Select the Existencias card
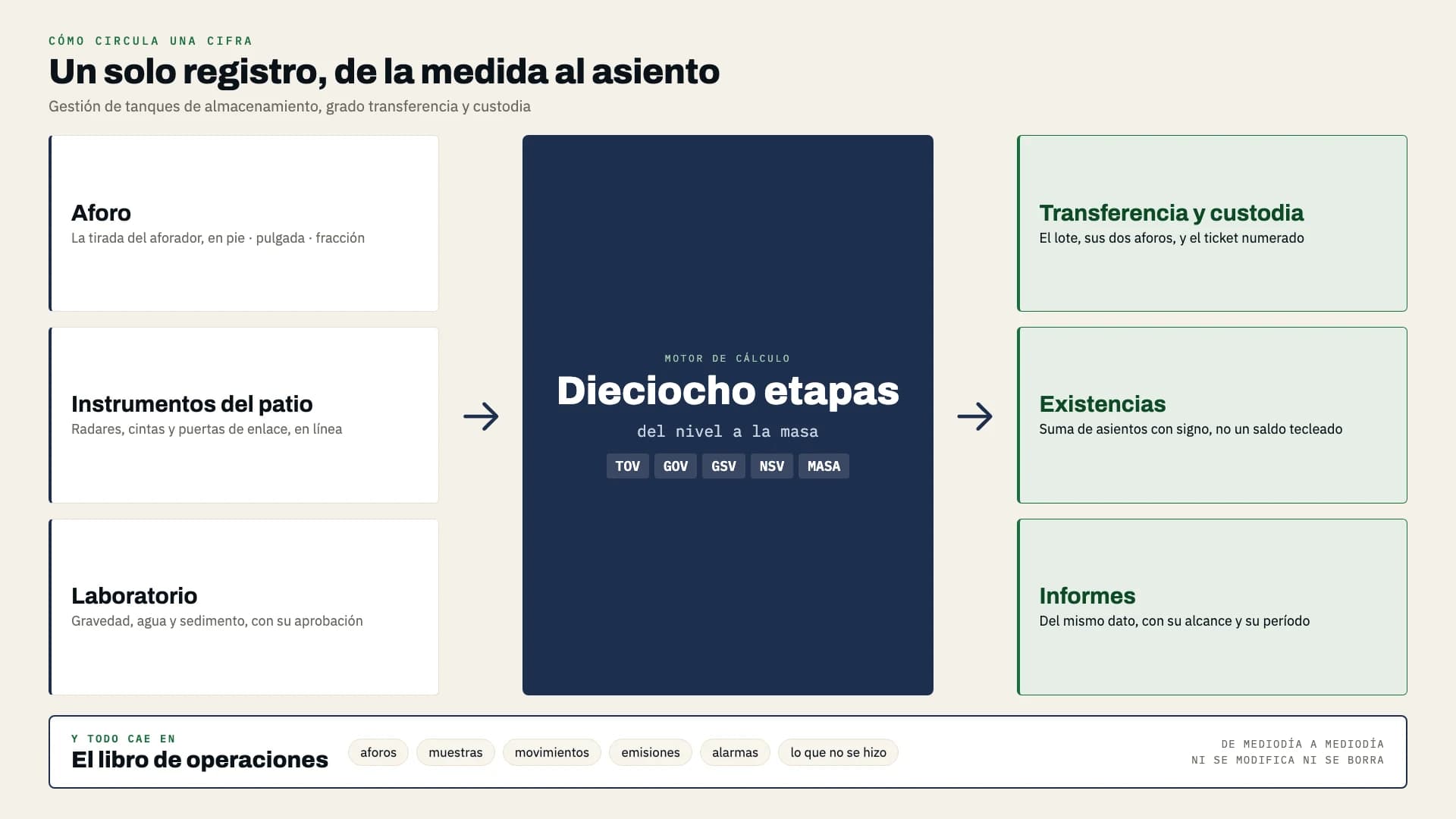Viewport: 1456px width, 819px height. pyautogui.click(x=1212, y=415)
